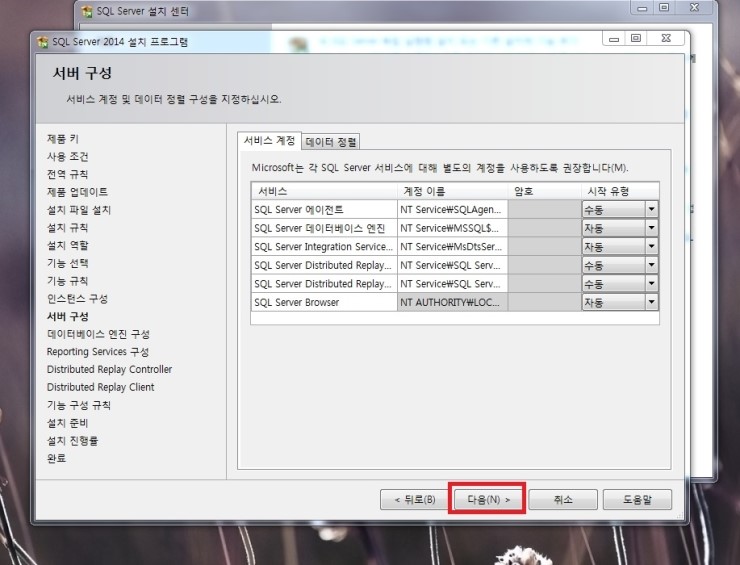This screenshot has width=740, height=565.
Task: Select the 제품 업데이트 step in sidebar
Action: (77, 192)
